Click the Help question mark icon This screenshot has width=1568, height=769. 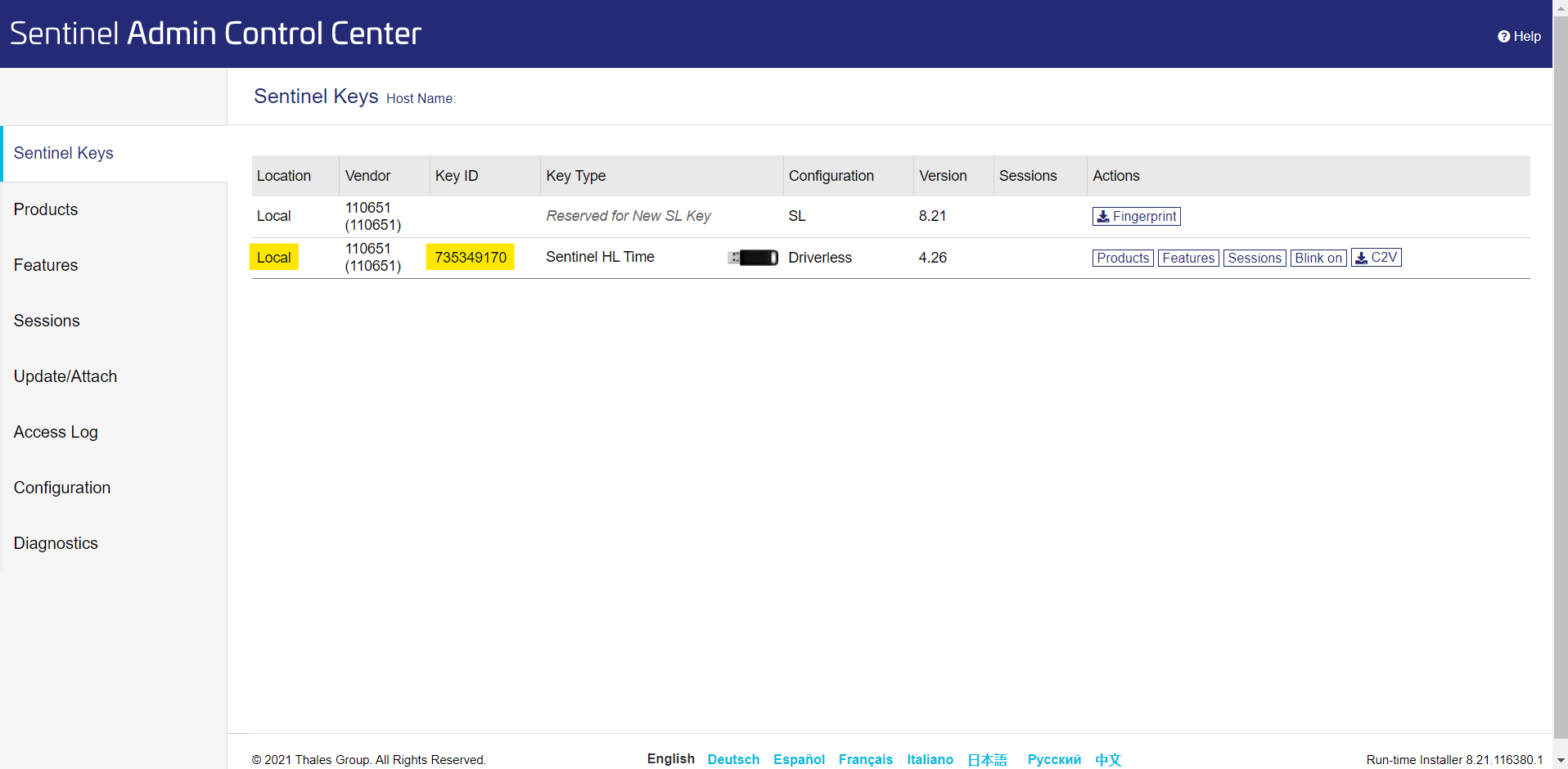(x=1503, y=36)
